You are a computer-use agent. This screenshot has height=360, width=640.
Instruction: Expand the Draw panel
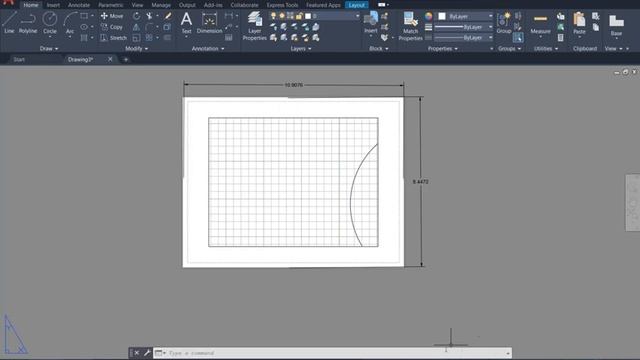pos(49,49)
